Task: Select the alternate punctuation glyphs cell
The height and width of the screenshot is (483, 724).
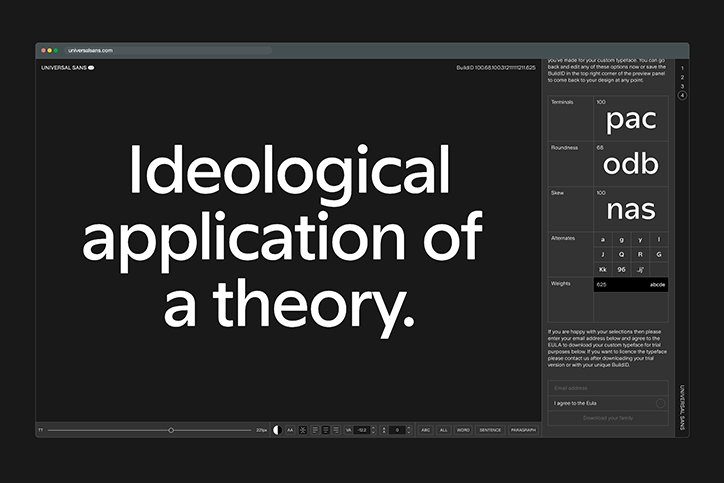Action: click(x=640, y=269)
